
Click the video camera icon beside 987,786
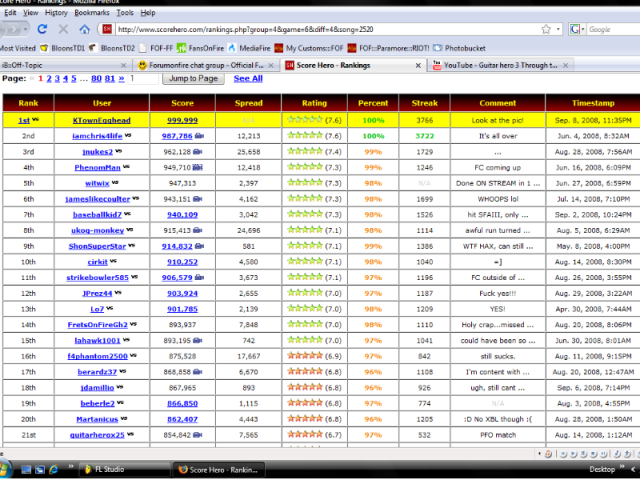199,136
